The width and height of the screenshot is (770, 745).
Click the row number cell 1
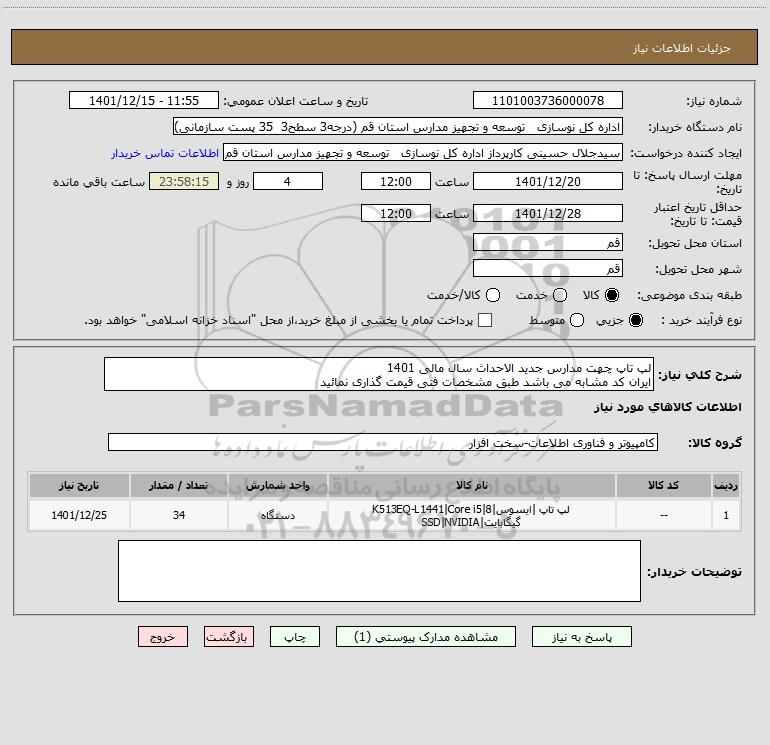pos(726,515)
